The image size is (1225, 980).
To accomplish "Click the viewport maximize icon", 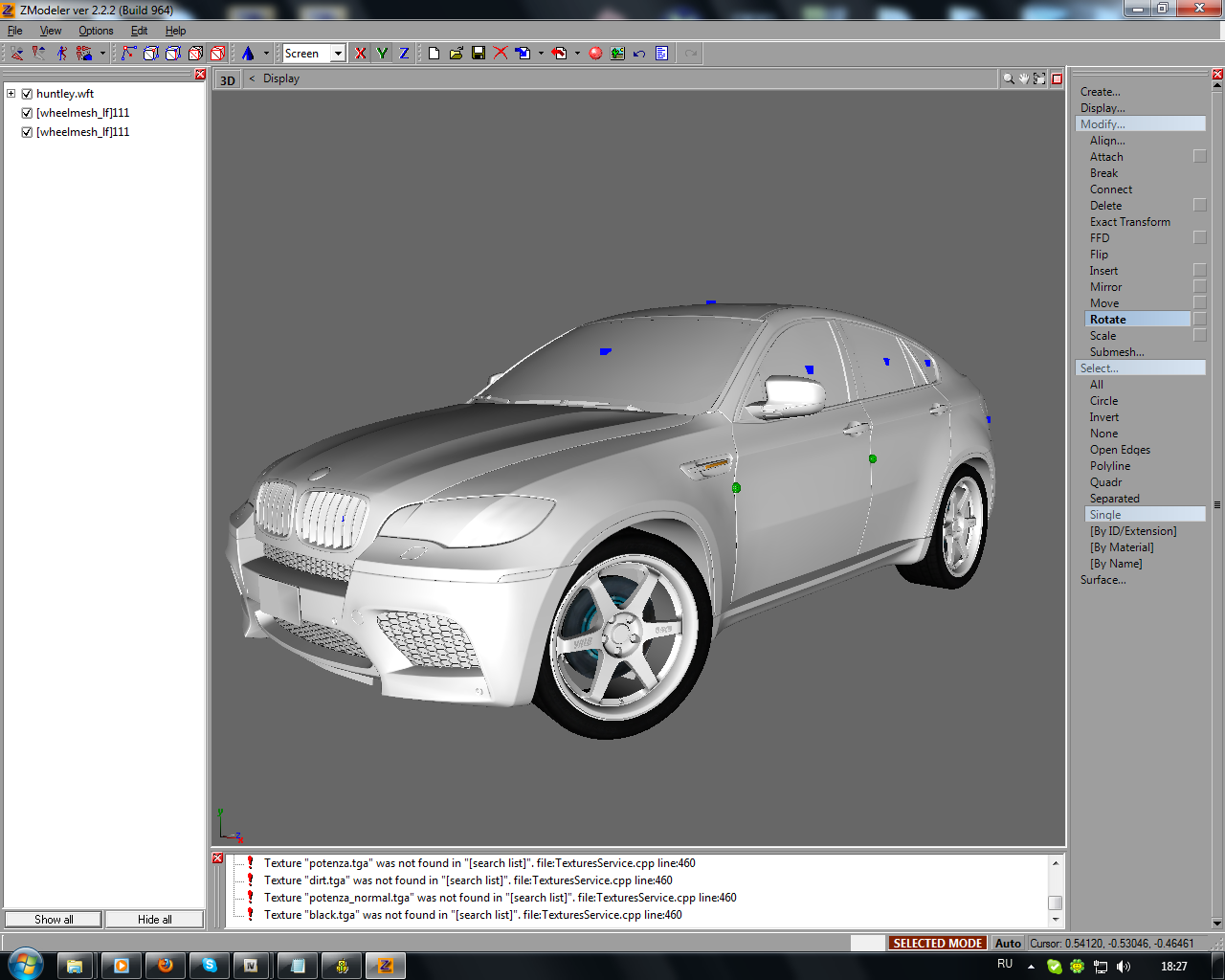I will (1057, 78).
